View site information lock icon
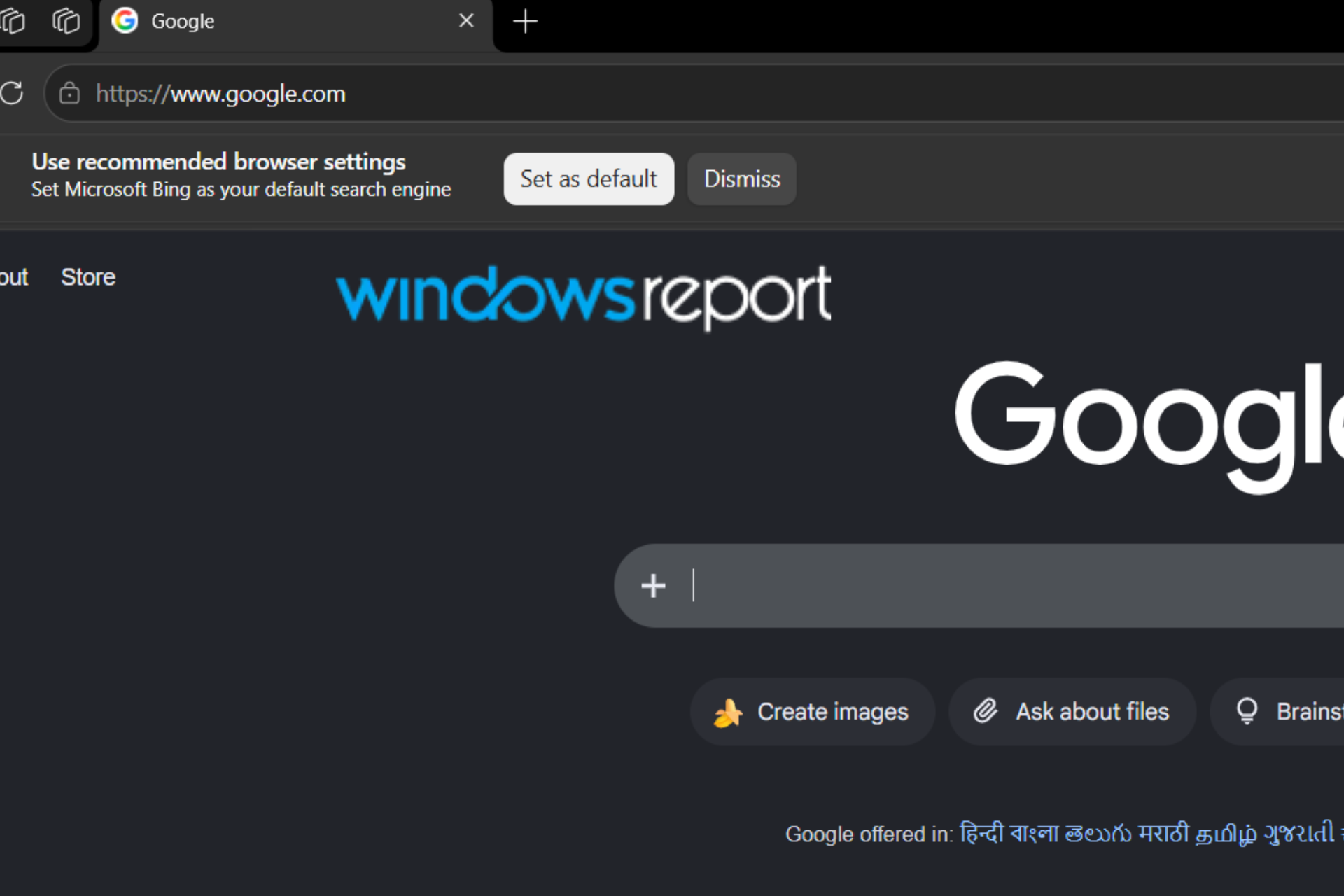The width and height of the screenshot is (1344, 896). pyautogui.click(x=69, y=93)
